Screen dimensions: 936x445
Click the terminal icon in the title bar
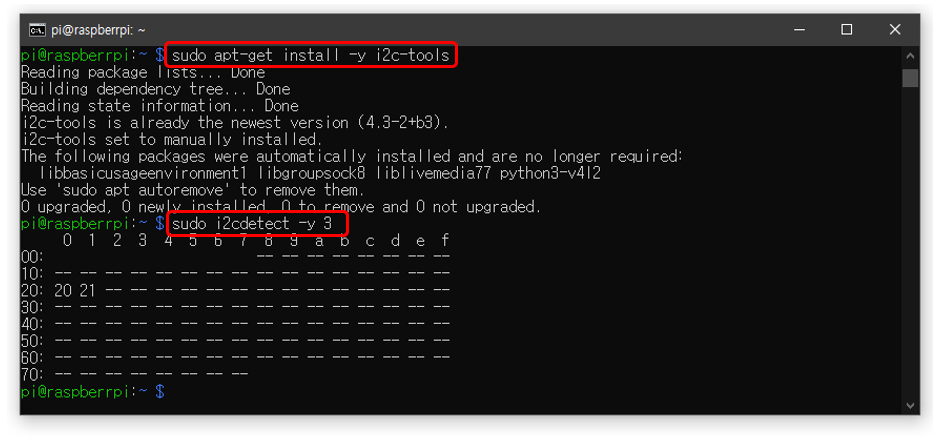[37, 30]
